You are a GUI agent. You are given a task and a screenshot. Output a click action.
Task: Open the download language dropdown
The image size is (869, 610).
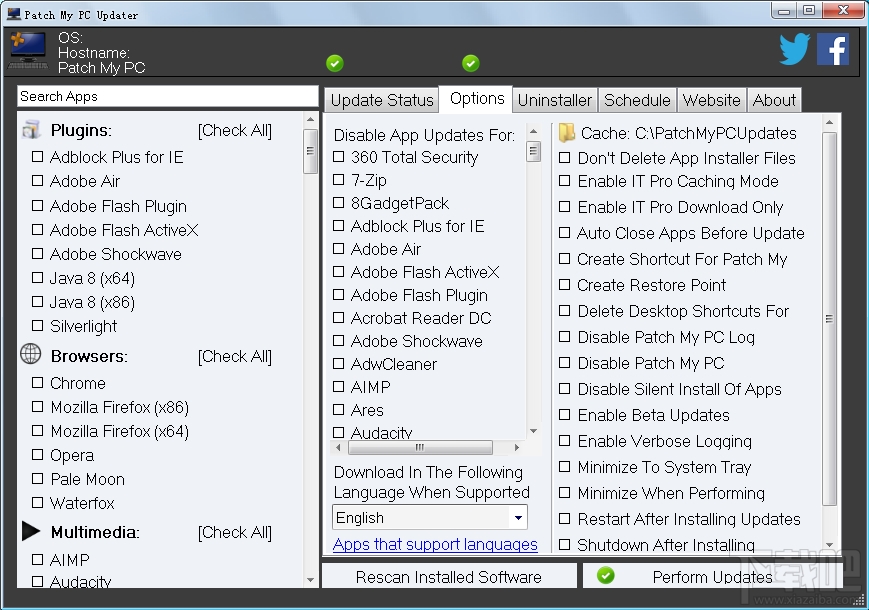[519, 517]
